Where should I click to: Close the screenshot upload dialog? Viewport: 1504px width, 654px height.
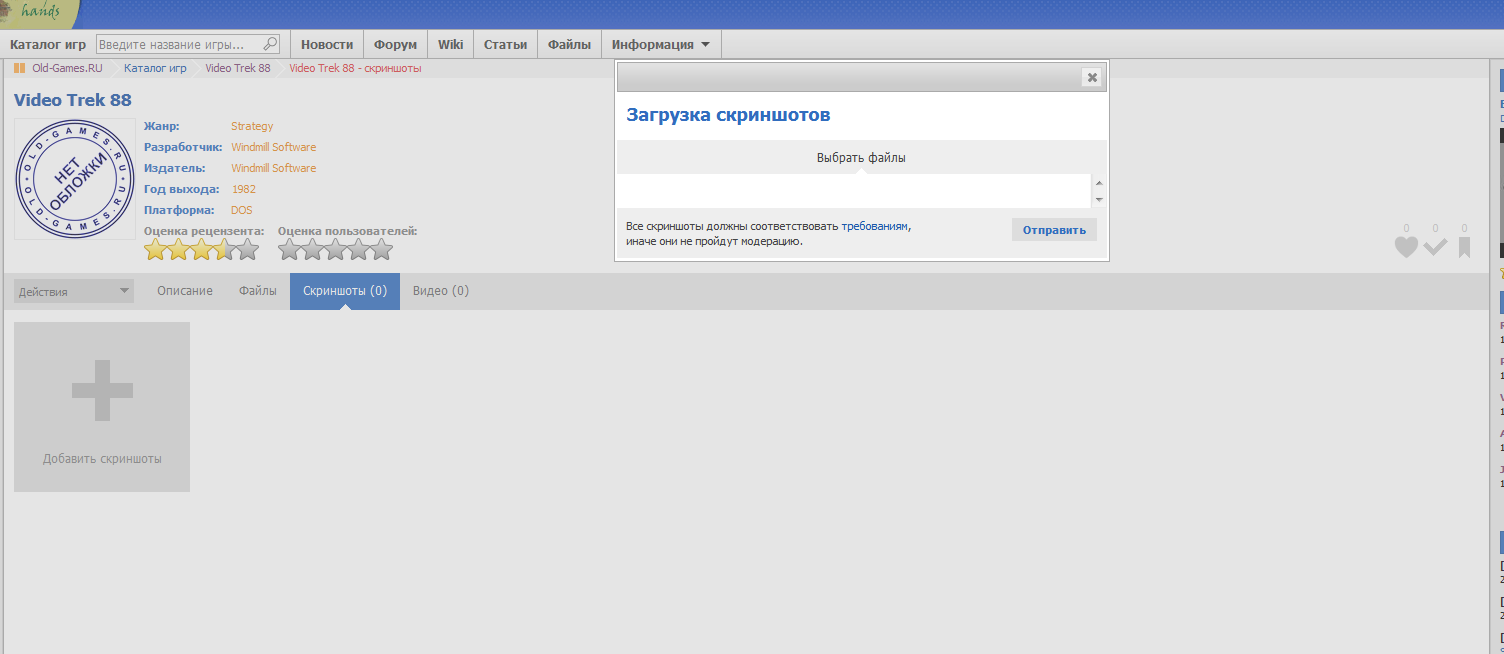[1092, 77]
